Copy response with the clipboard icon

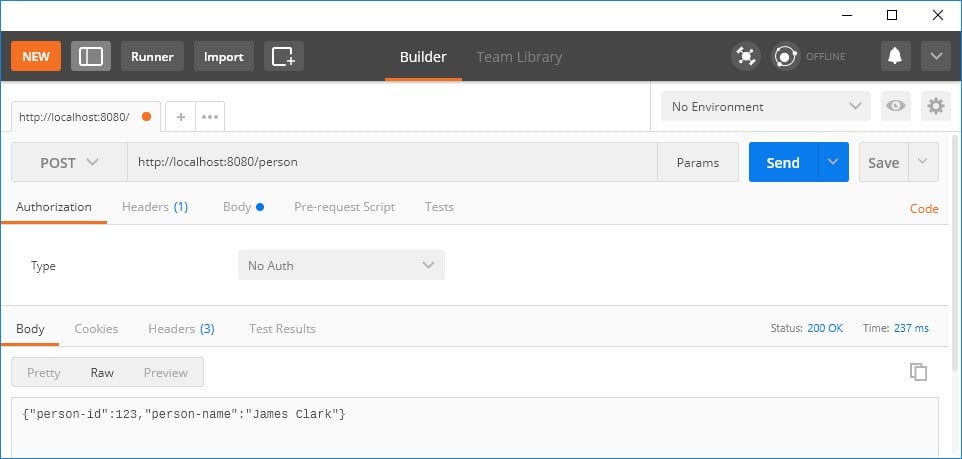(x=918, y=372)
